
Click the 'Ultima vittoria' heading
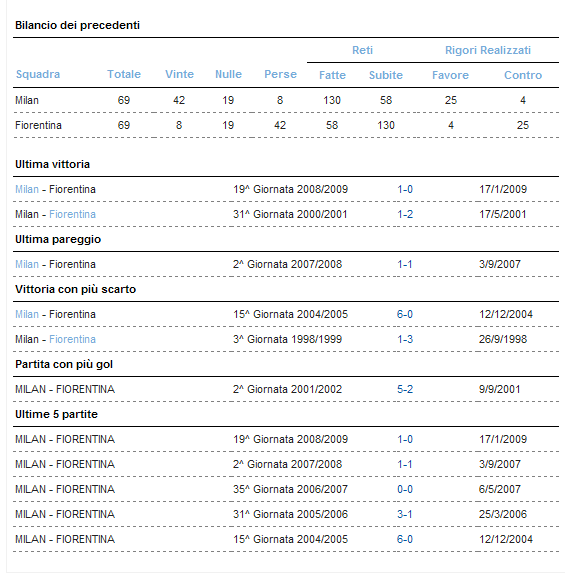click(52, 164)
